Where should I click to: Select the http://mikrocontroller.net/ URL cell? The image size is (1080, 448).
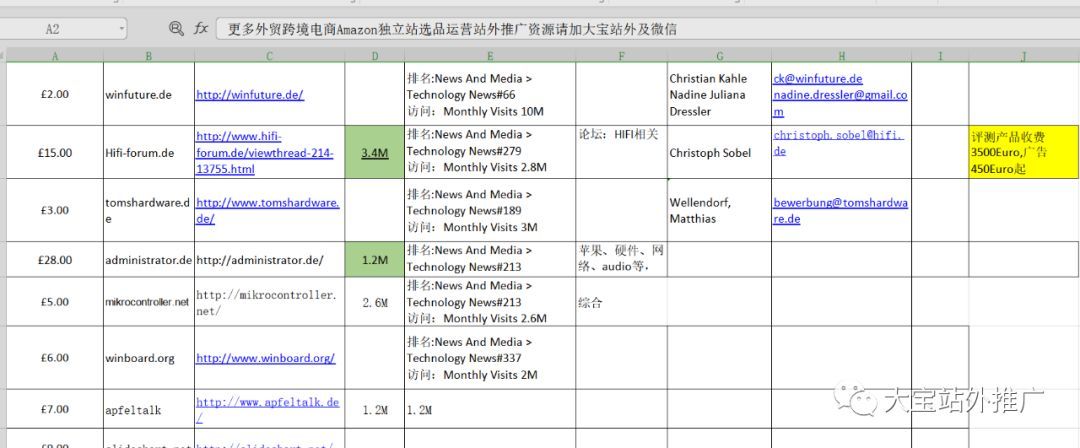click(x=269, y=302)
